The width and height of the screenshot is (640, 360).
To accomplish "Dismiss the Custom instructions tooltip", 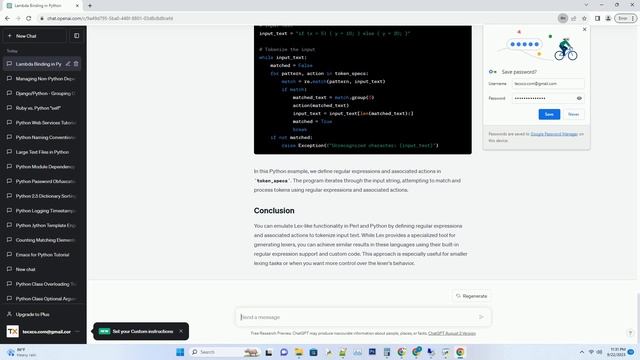I will point(181,331).
